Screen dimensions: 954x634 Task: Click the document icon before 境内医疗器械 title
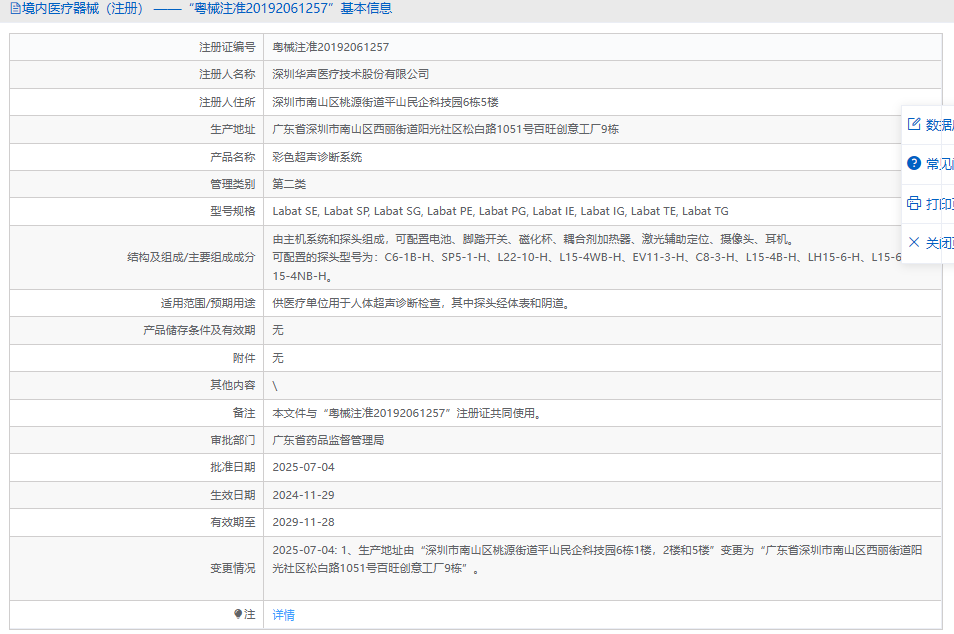pos(16,9)
